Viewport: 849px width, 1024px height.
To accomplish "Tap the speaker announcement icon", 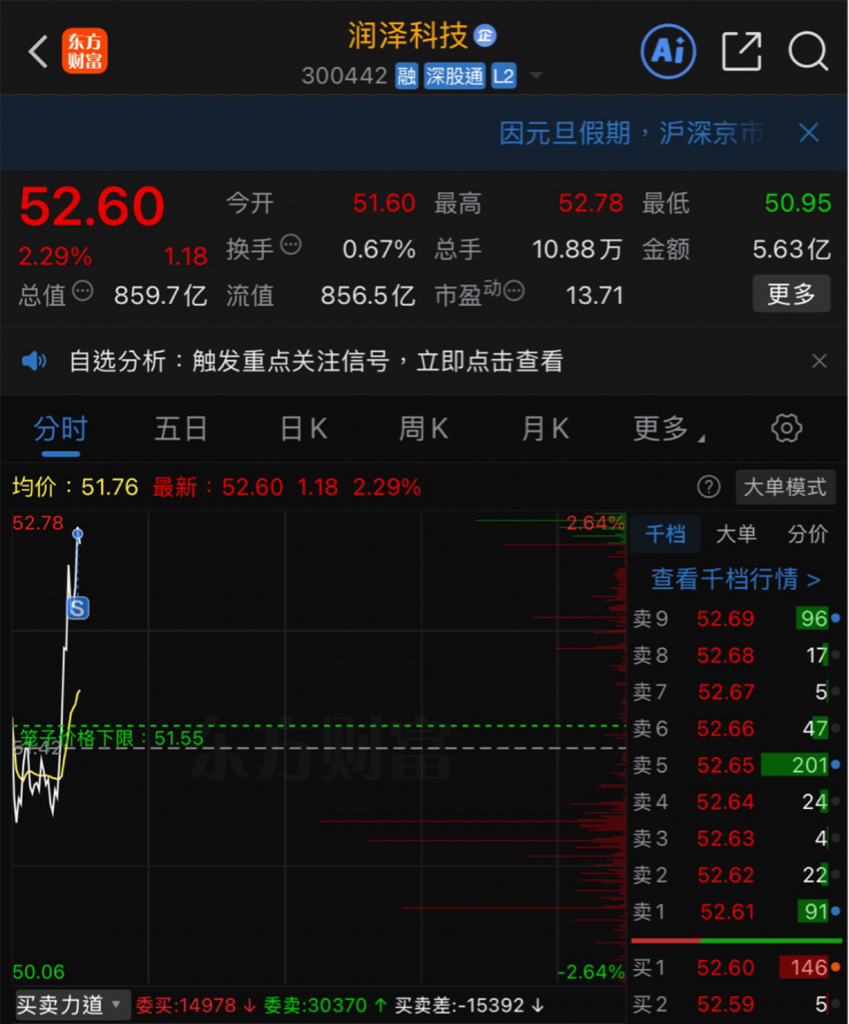I will tap(34, 360).
